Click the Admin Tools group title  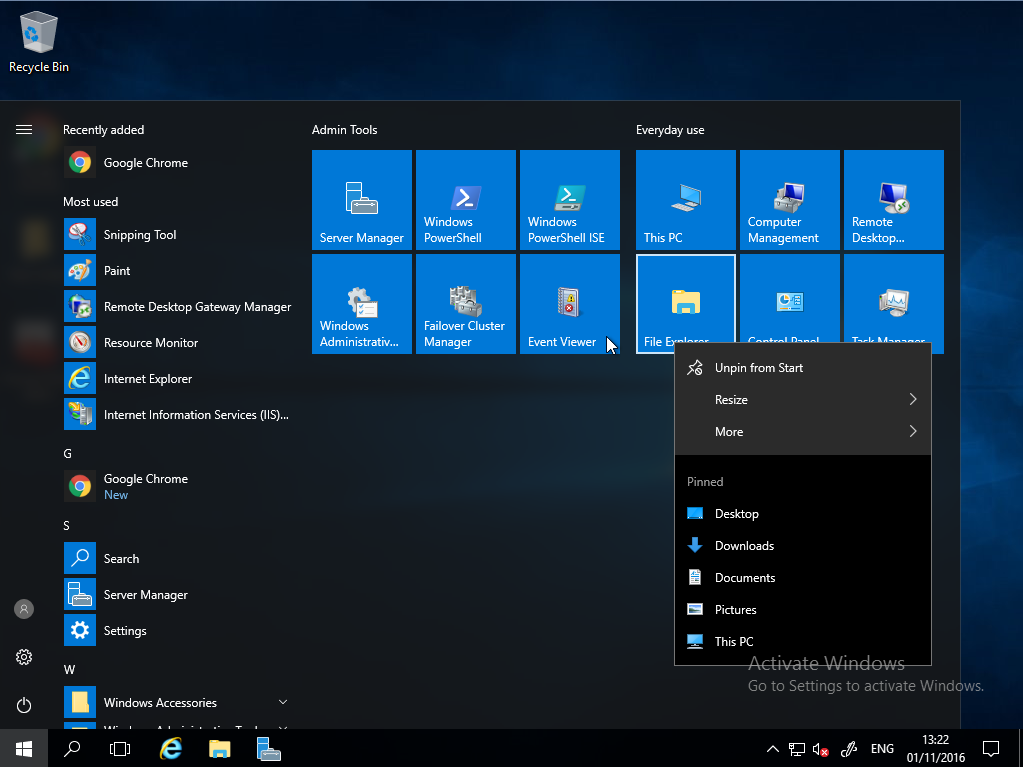(x=344, y=130)
